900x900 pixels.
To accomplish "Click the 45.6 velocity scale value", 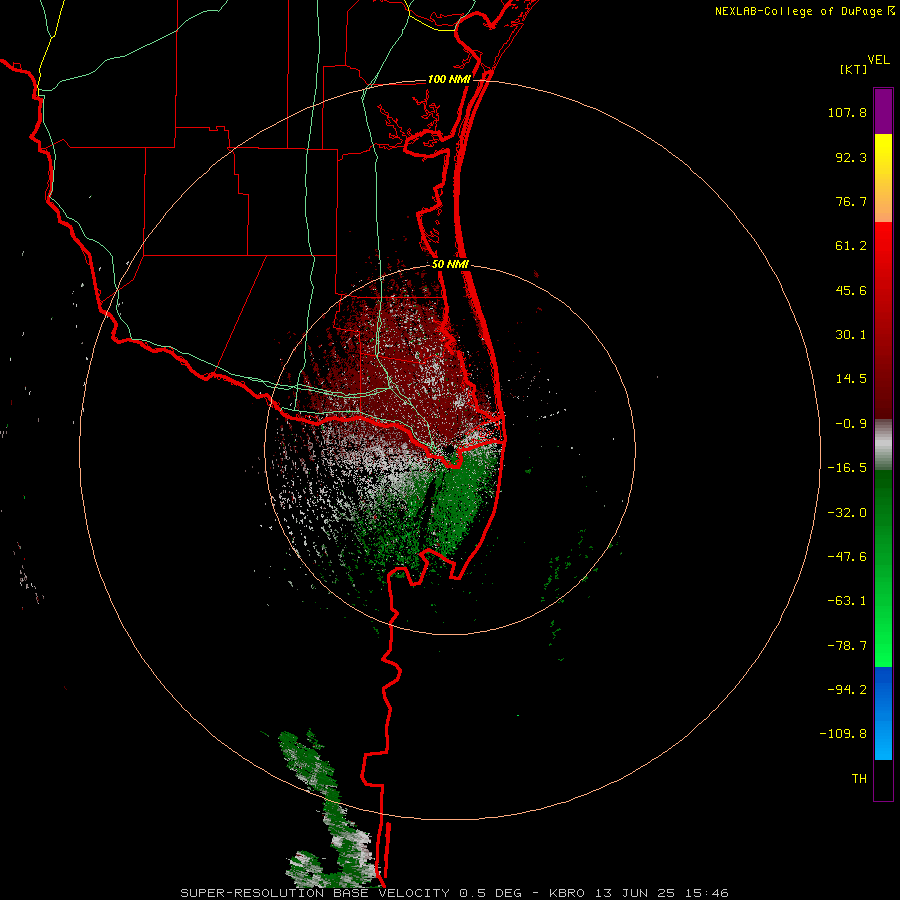I will (x=851, y=290).
